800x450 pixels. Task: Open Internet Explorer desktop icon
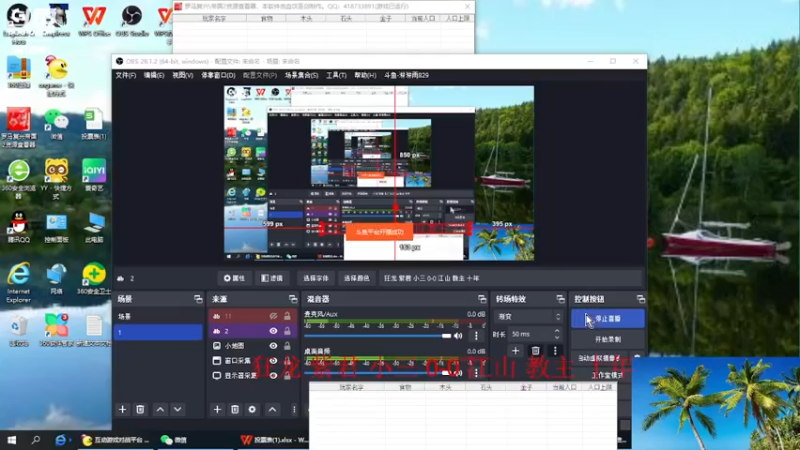click(x=19, y=283)
